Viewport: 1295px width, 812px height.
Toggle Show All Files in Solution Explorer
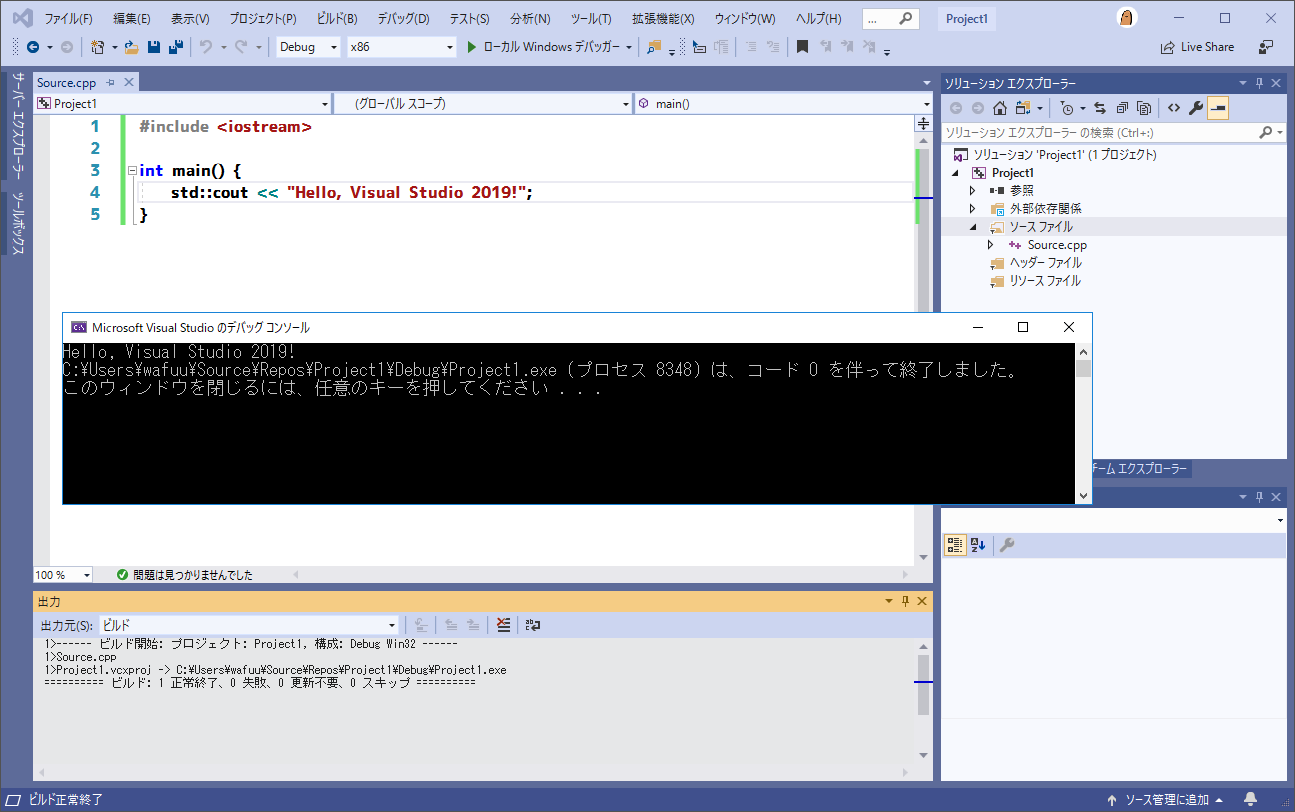(x=1143, y=107)
